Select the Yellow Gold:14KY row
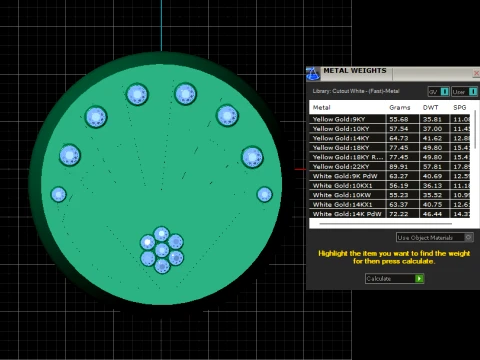Viewport: 480px width, 360px height. click(389, 138)
